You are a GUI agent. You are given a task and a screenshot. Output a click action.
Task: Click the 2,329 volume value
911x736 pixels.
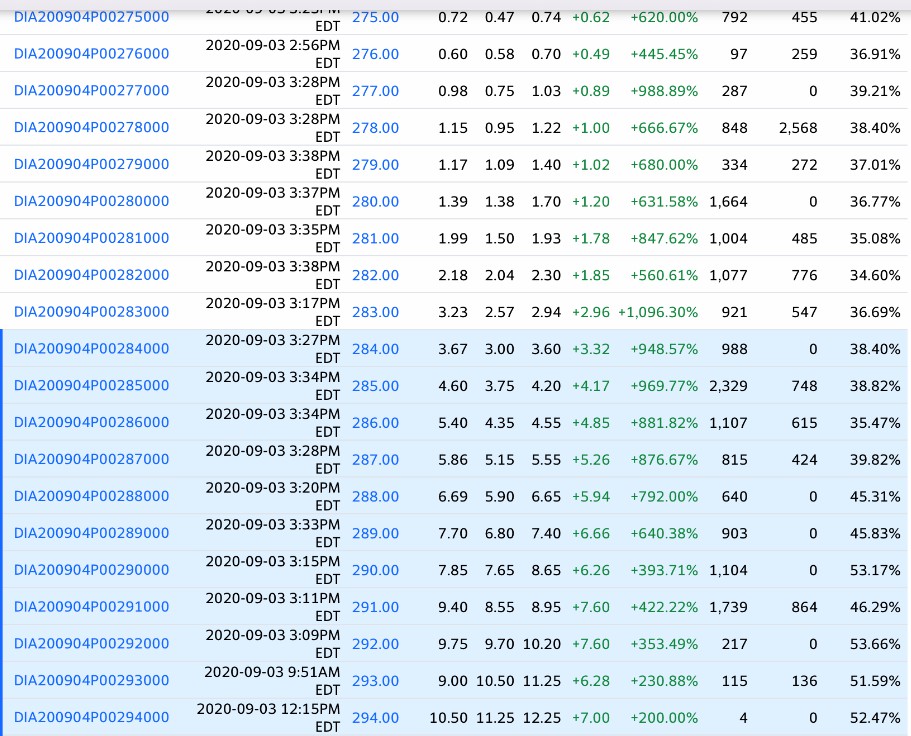[x=728, y=386]
